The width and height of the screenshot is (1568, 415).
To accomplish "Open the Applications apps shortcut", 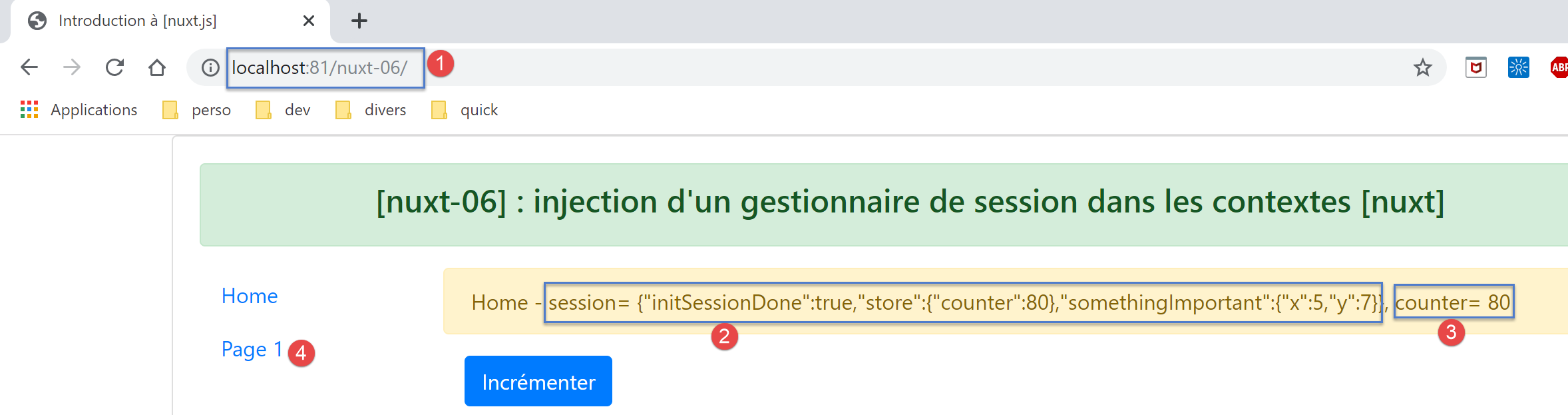I will click(x=79, y=110).
